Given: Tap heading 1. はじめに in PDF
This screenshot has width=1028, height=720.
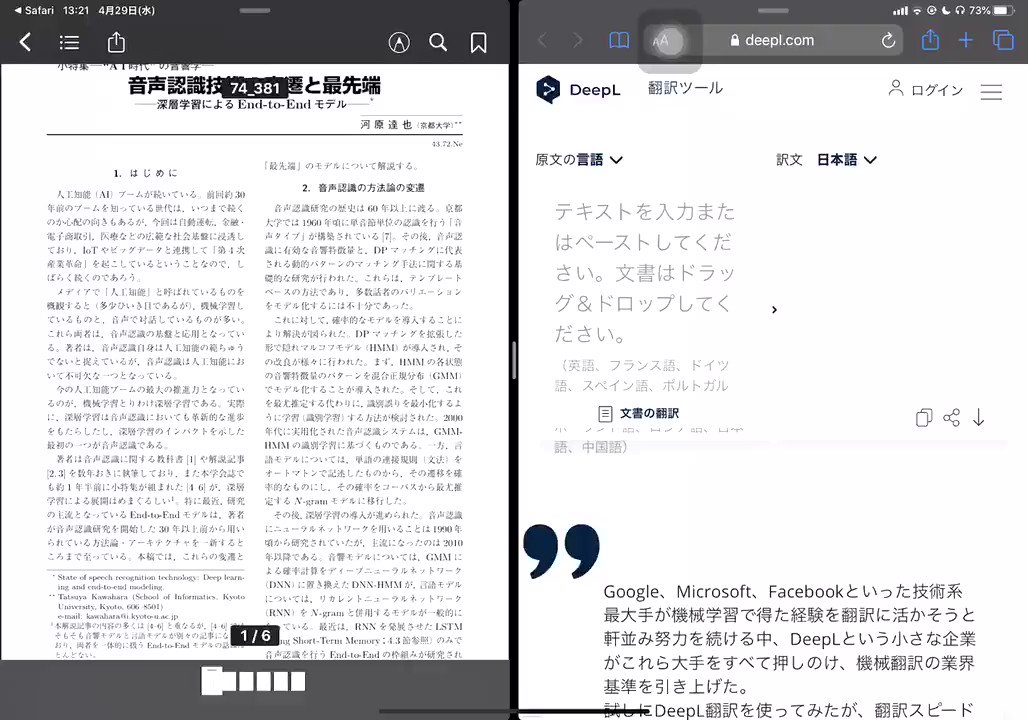Looking at the screenshot, I should coord(145,173).
